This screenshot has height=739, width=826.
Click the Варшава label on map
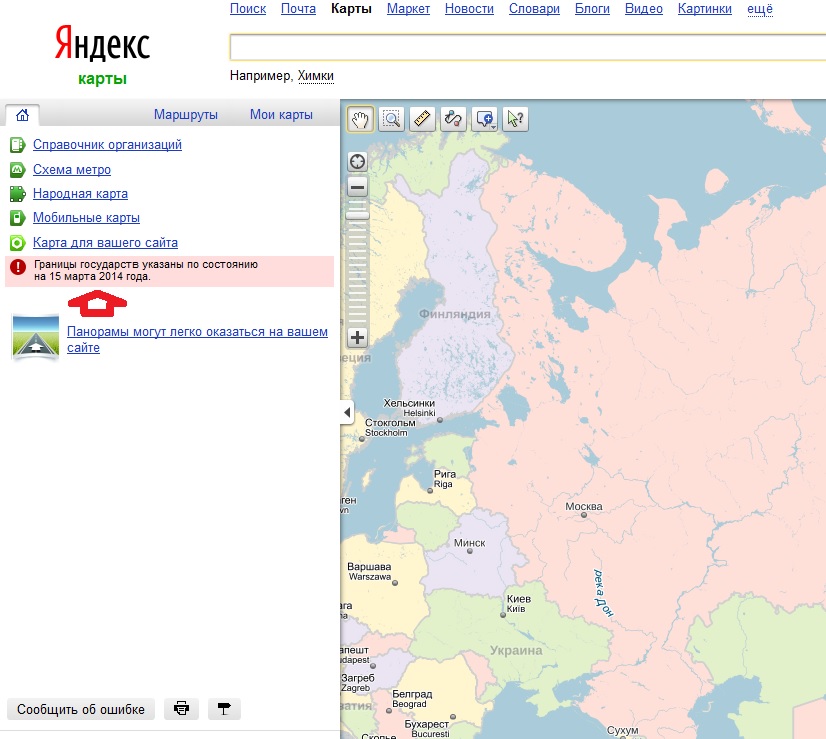[x=369, y=567]
